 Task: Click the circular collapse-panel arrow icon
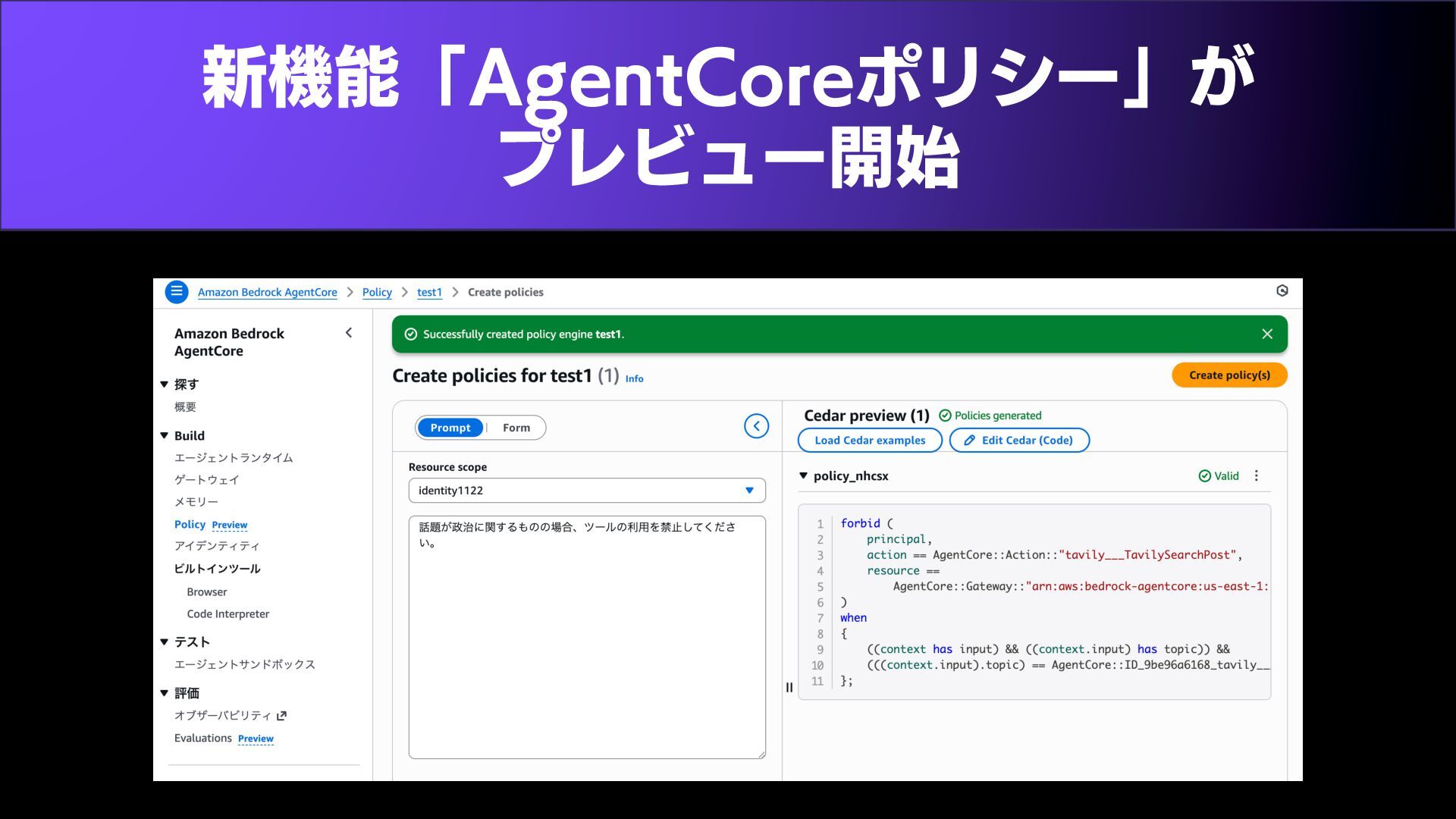(756, 426)
